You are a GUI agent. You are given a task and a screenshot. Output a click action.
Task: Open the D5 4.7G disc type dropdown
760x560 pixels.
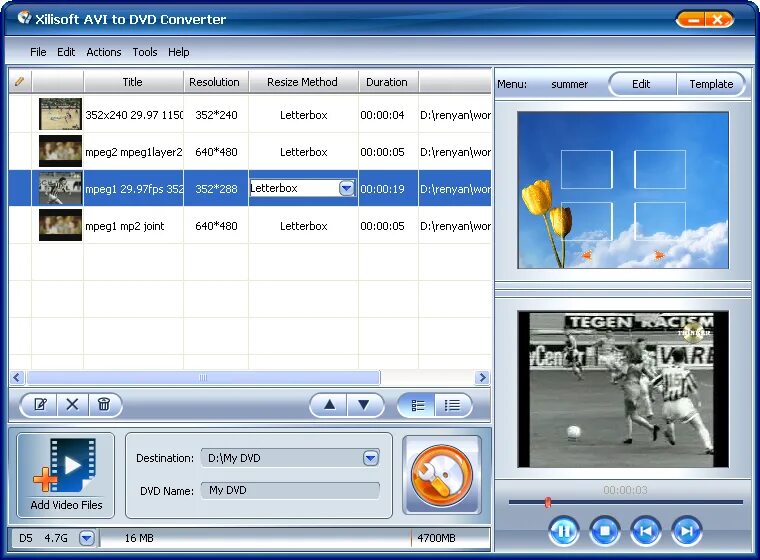(87, 538)
